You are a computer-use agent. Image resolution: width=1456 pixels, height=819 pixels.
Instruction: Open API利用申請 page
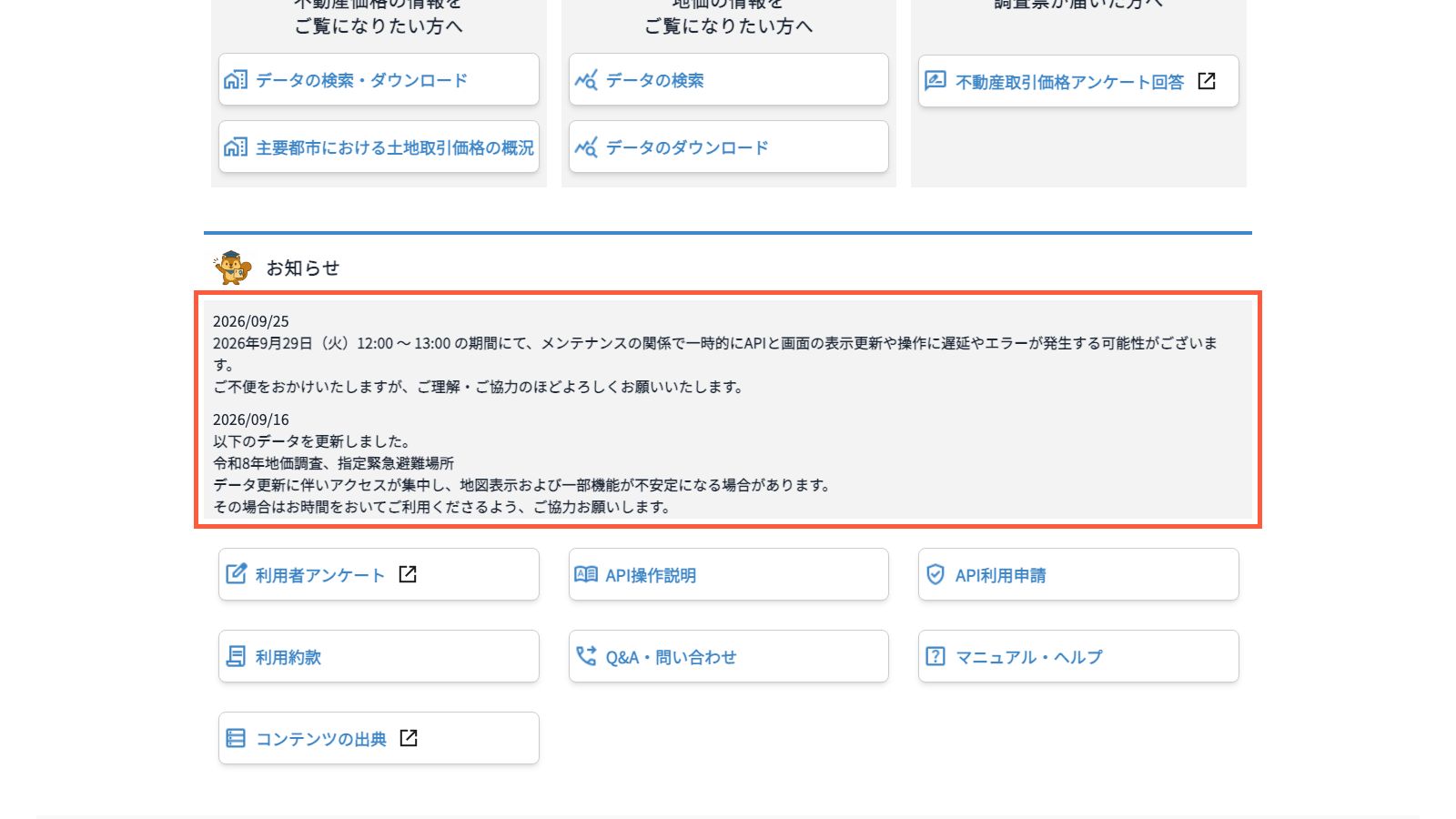point(1078,574)
